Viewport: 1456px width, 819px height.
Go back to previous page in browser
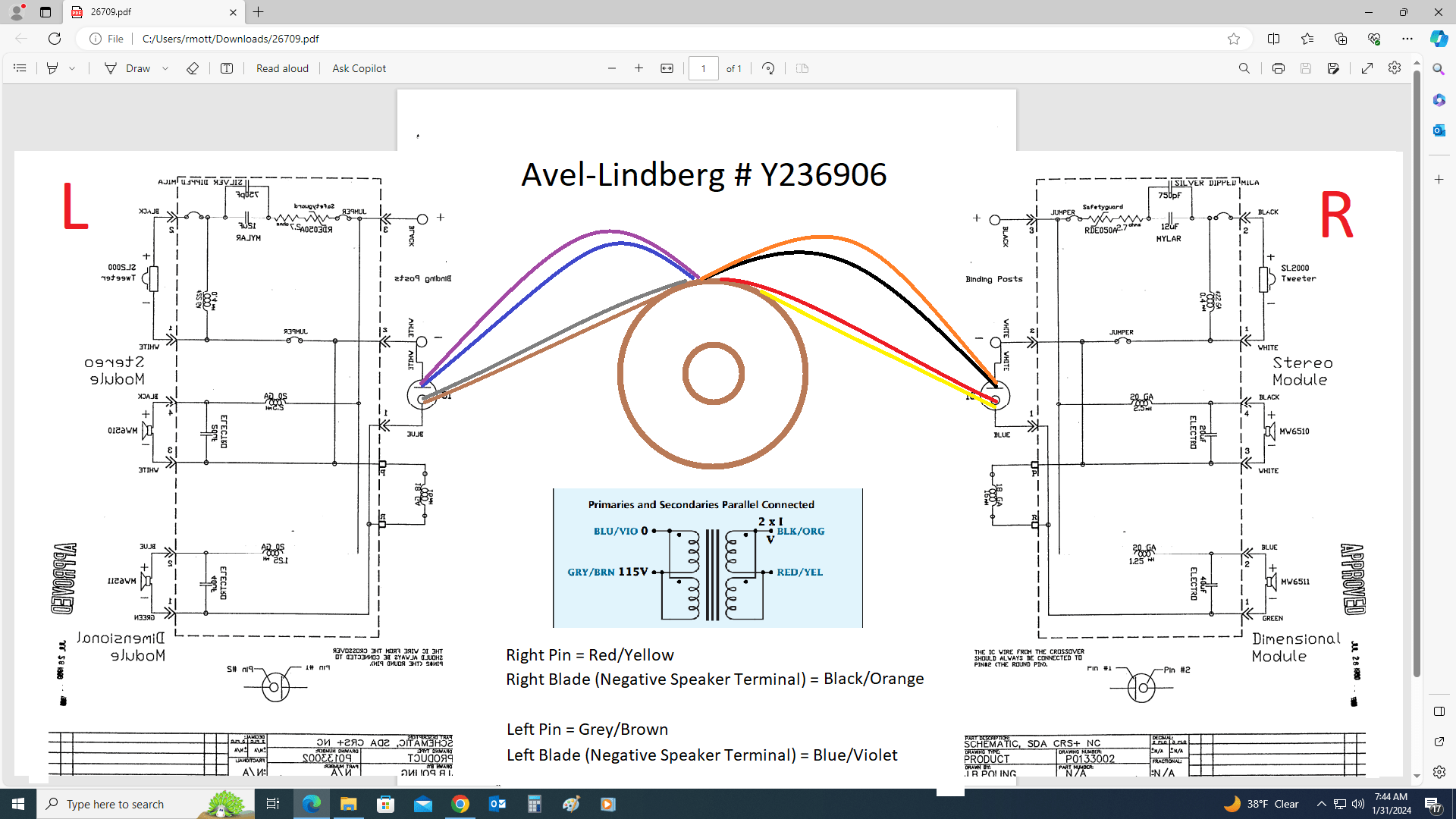click(x=21, y=39)
